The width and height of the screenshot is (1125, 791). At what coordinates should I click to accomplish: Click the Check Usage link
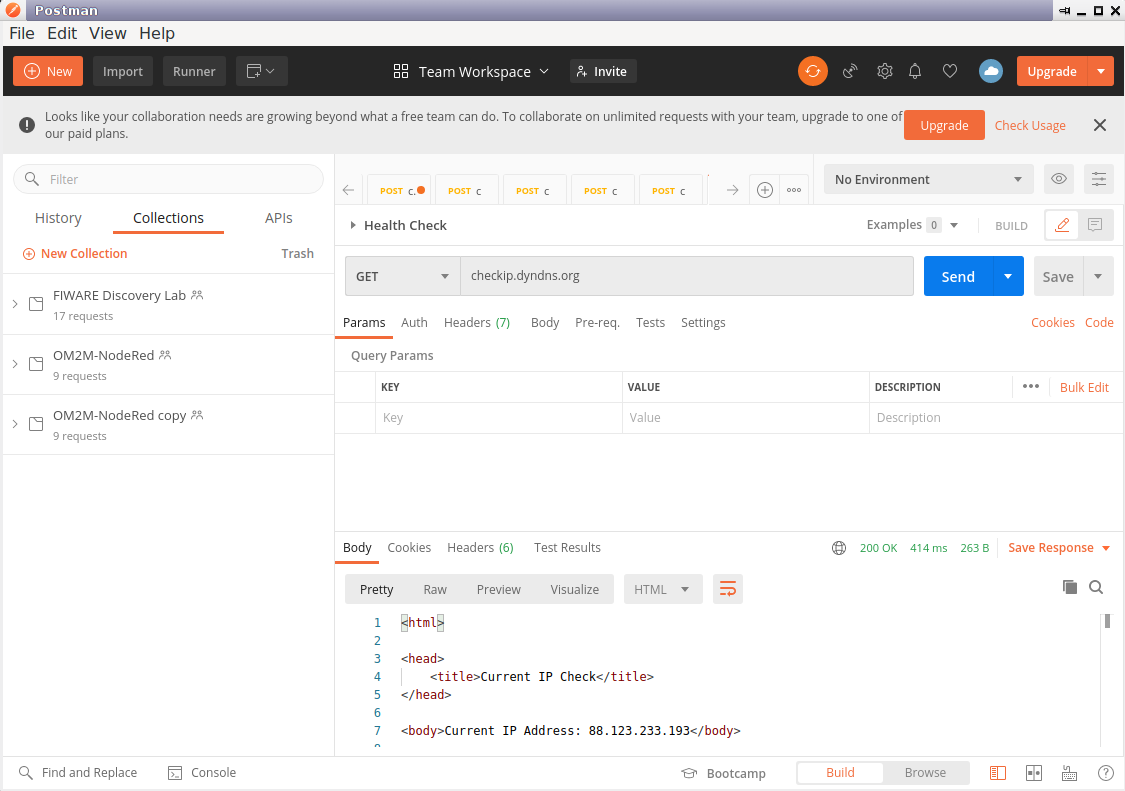pyautogui.click(x=1030, y=125)
